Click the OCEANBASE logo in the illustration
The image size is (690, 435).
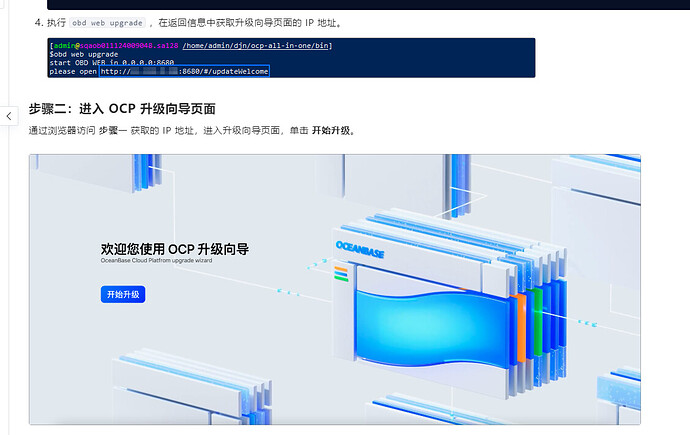coord(360,249)
